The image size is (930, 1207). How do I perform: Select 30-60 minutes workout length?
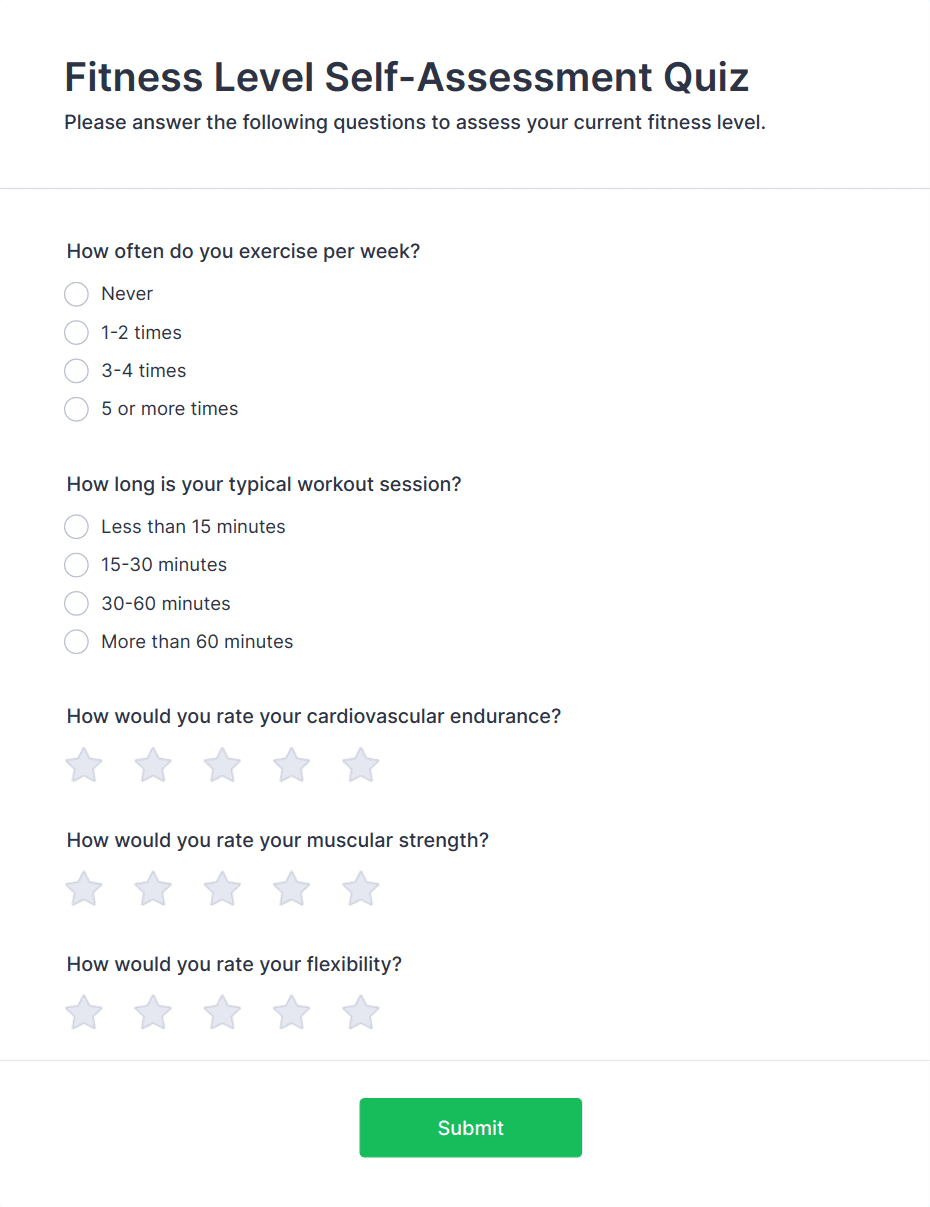pos(77,604)
